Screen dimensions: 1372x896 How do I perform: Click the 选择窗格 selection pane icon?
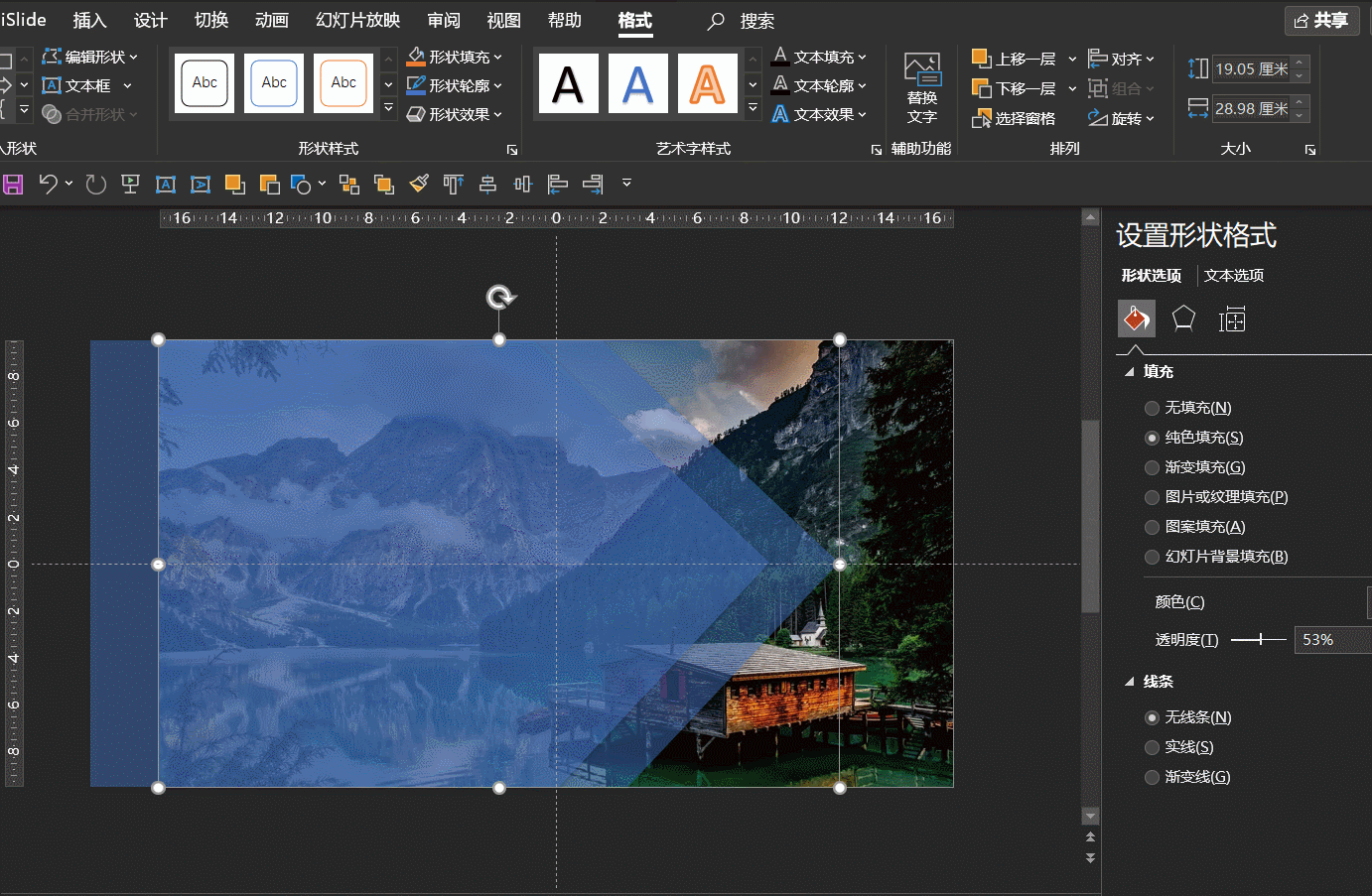click(1014, 118)
